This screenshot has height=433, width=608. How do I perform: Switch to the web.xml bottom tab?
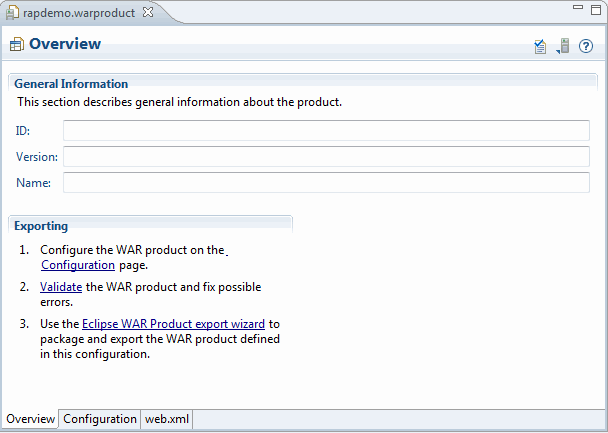click(167, 419)
